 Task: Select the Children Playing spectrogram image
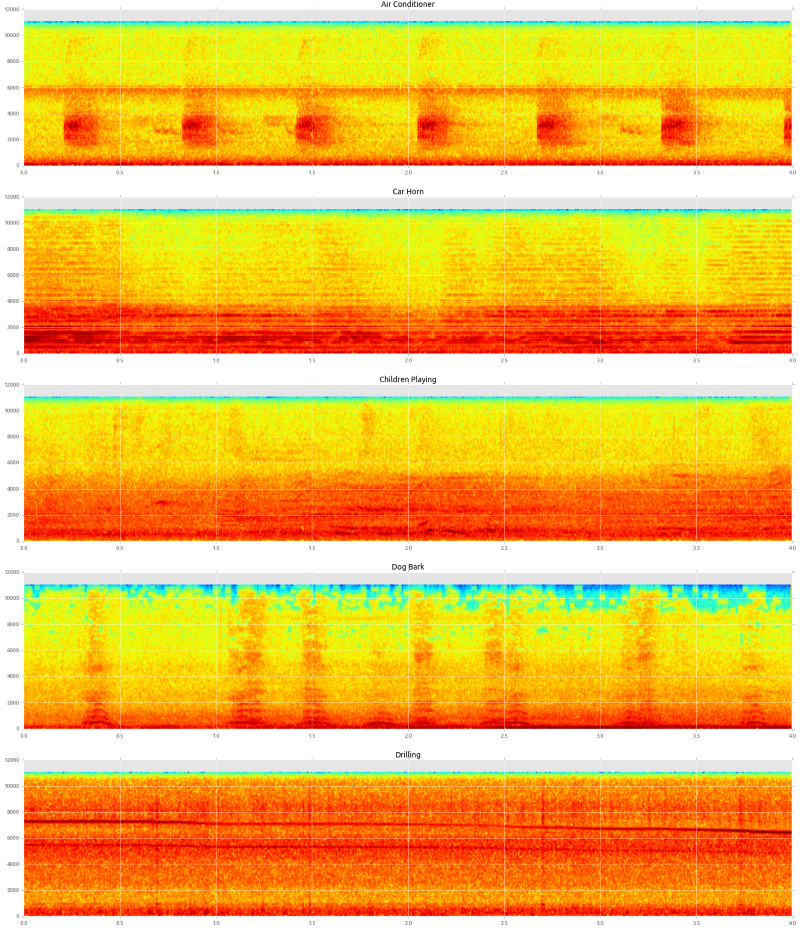click(407, 468)
